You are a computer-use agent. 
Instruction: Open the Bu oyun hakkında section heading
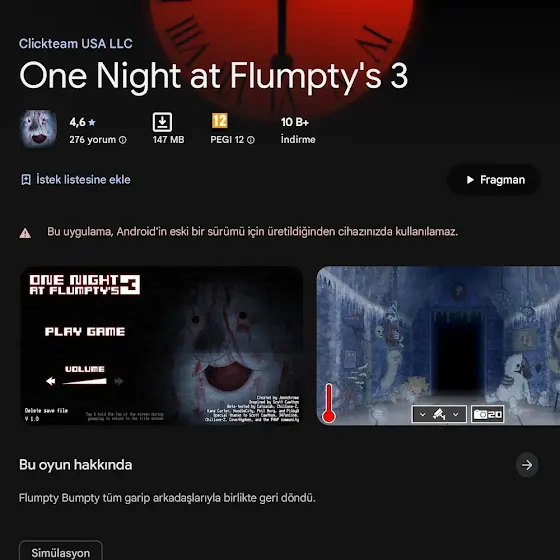click(x=75, y=465)
